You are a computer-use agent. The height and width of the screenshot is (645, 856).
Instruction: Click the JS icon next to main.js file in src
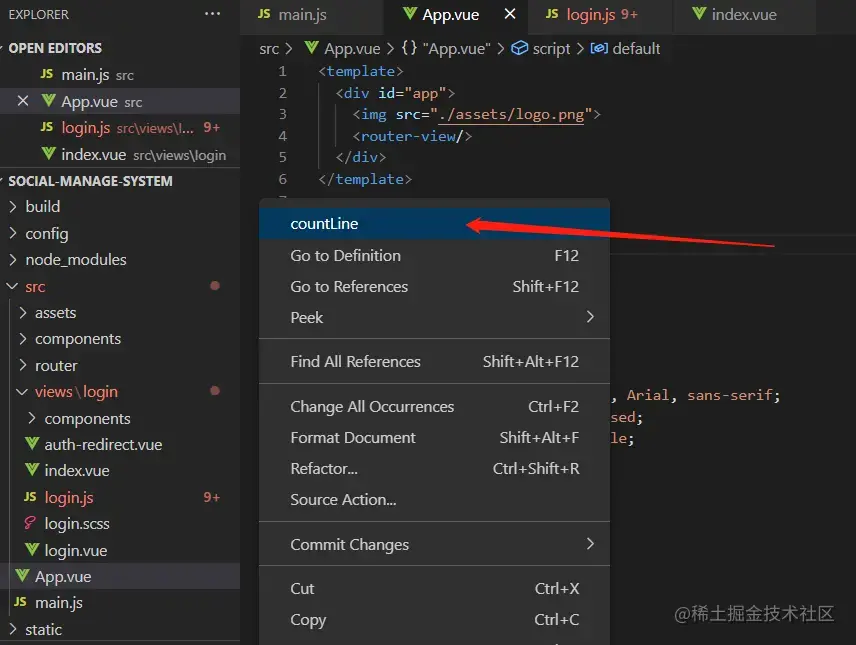tap(20, 602)
